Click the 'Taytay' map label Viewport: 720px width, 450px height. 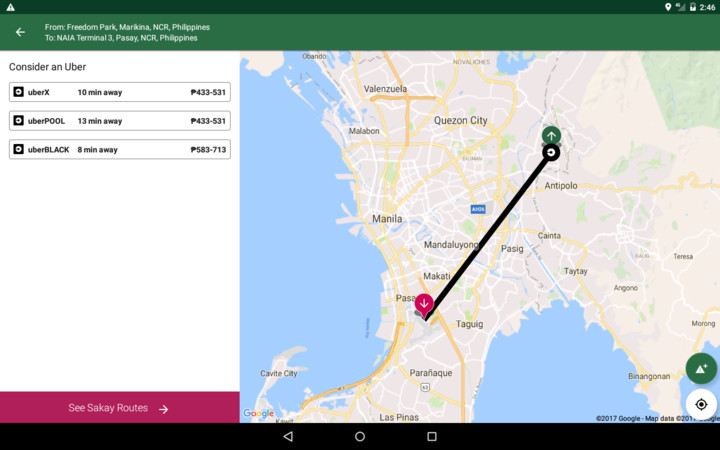click(575, 271)
